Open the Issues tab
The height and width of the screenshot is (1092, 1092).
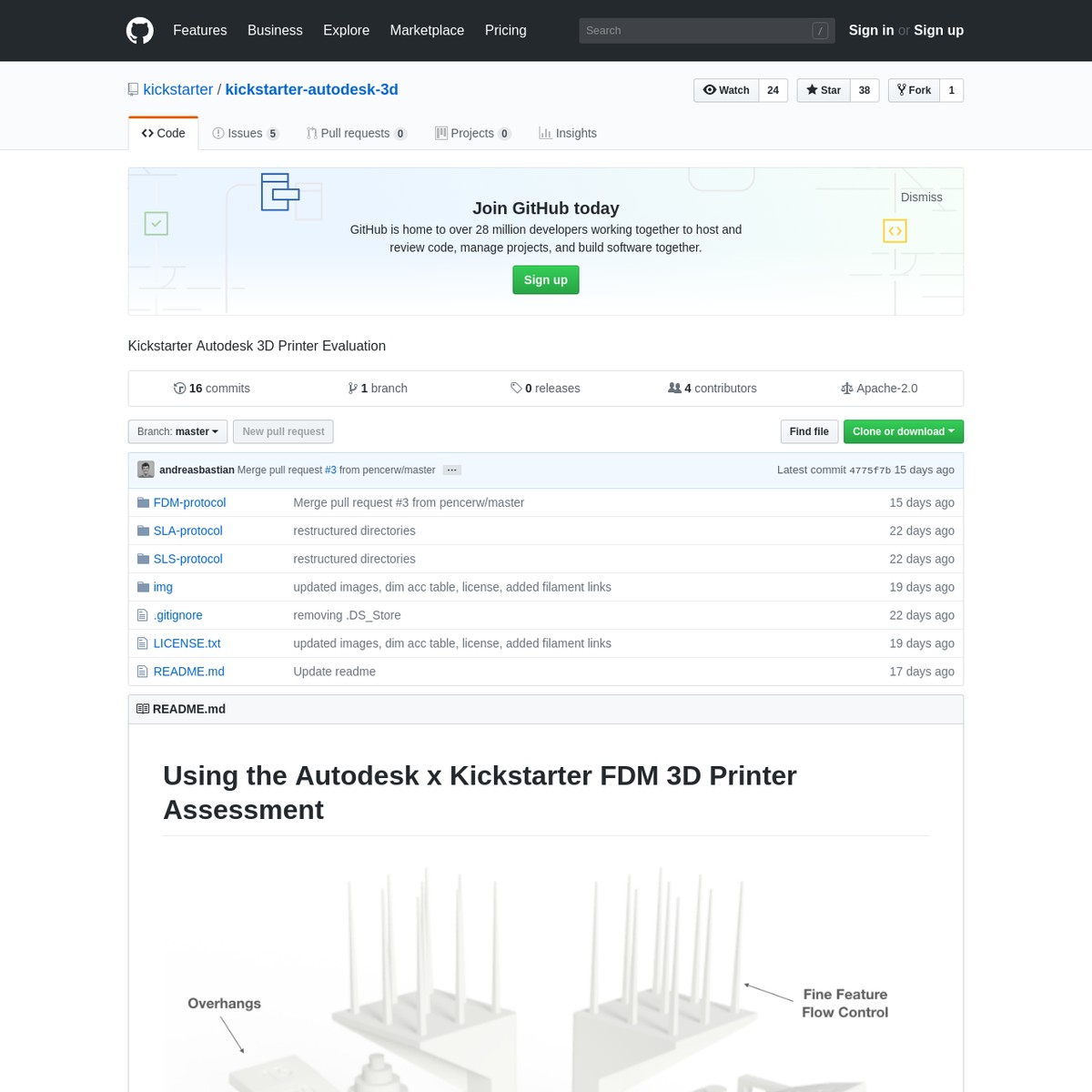click(x=246, y=133)
